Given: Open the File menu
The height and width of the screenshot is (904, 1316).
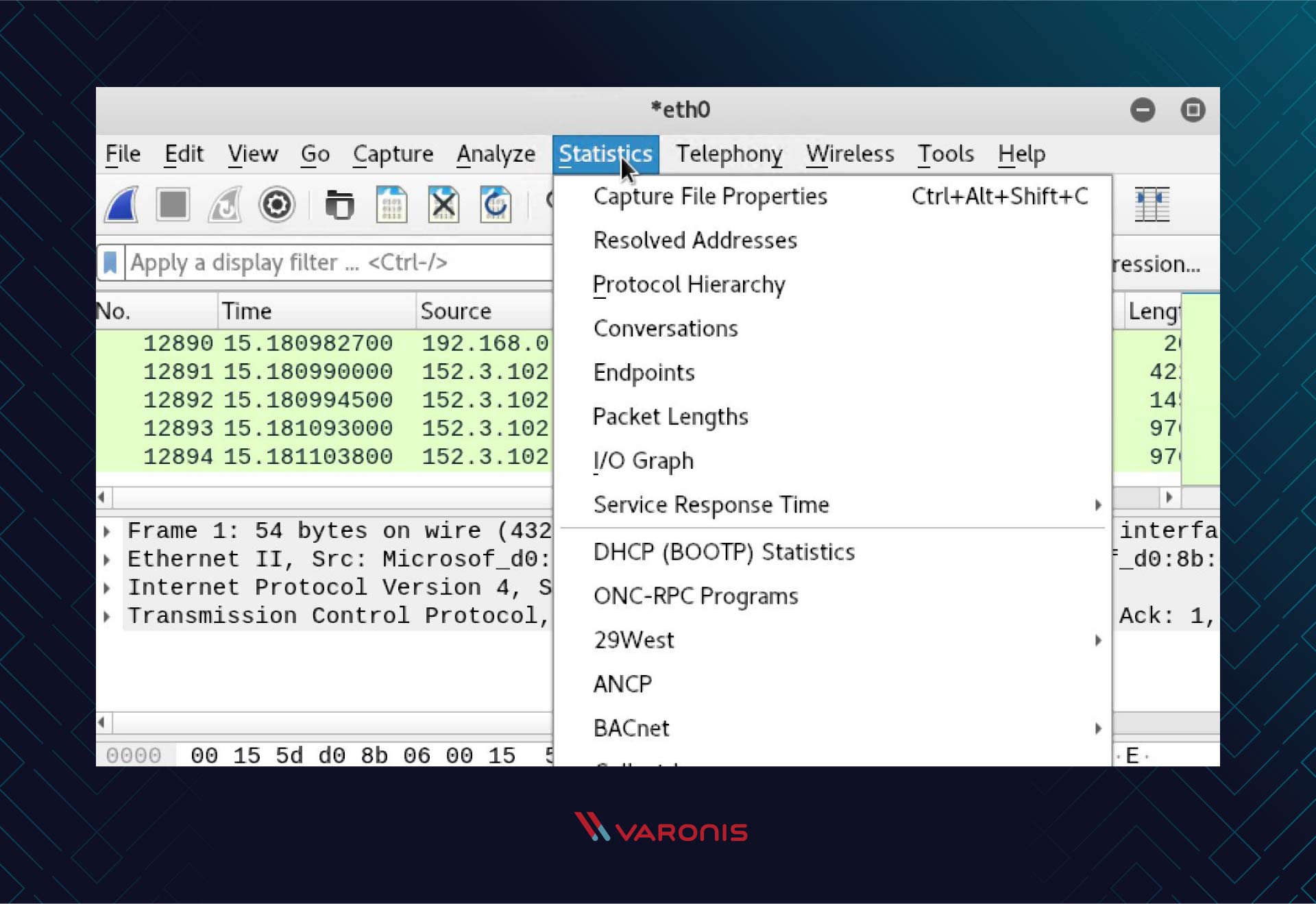Looking at the screenshot, I should (x=123, y=154).
